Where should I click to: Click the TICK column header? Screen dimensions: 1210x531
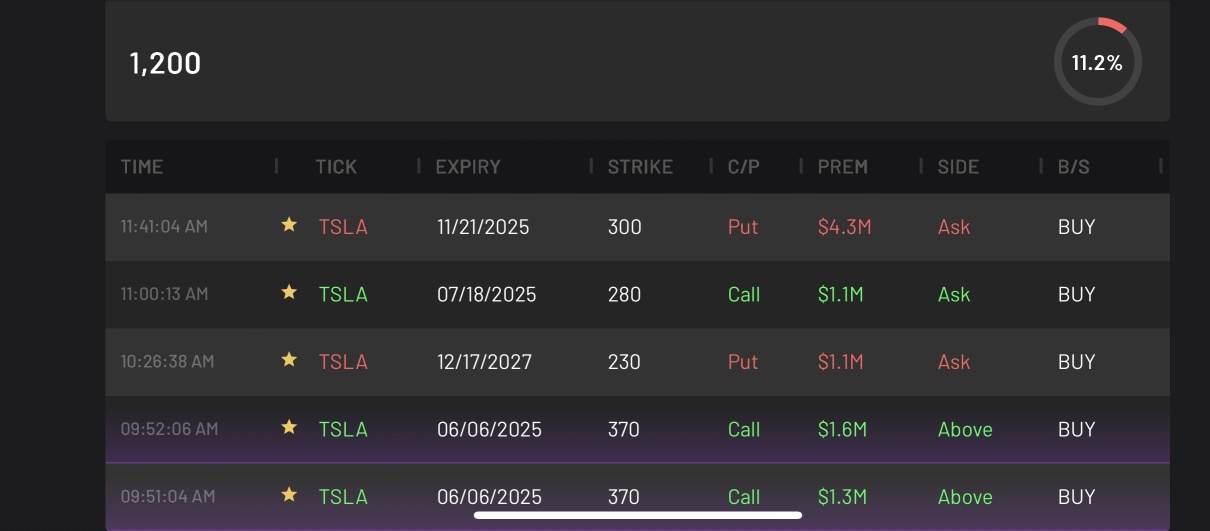(336, 167)
